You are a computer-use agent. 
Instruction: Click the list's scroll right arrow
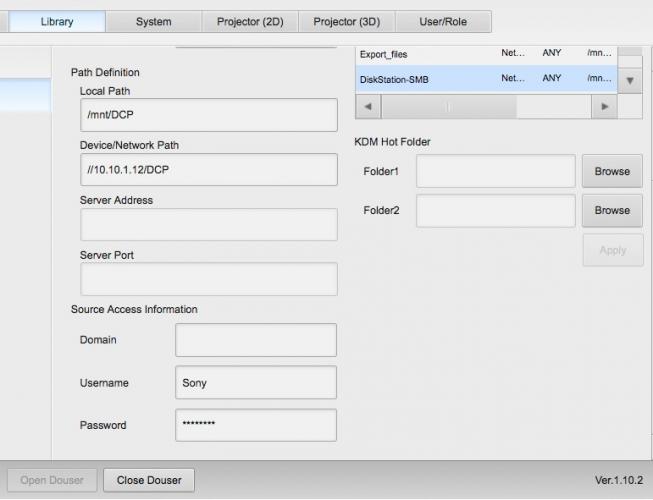[603, 106]
